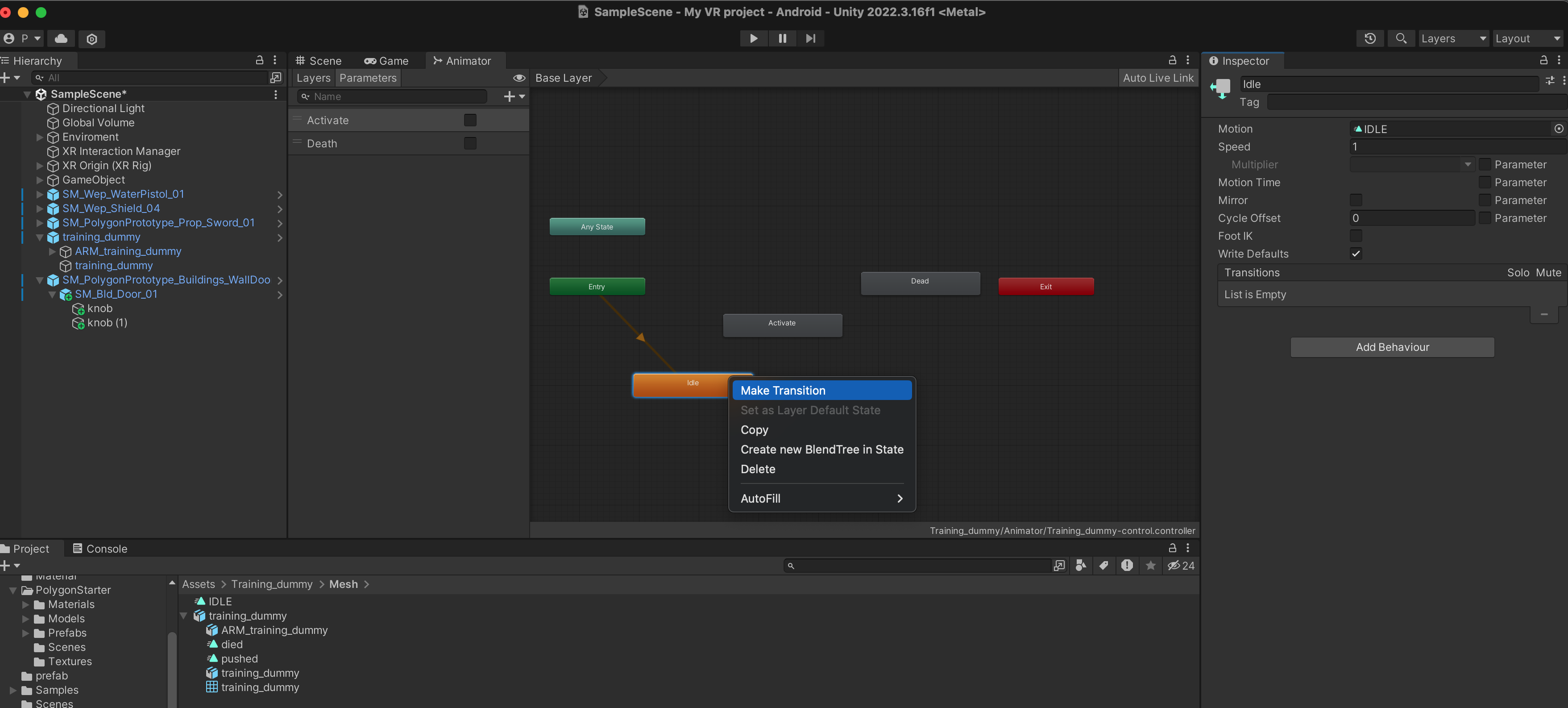Click the Project errors filter icon
Image resolution: width=1568 pixels, height=708 pixels.
pos(1127,566)
